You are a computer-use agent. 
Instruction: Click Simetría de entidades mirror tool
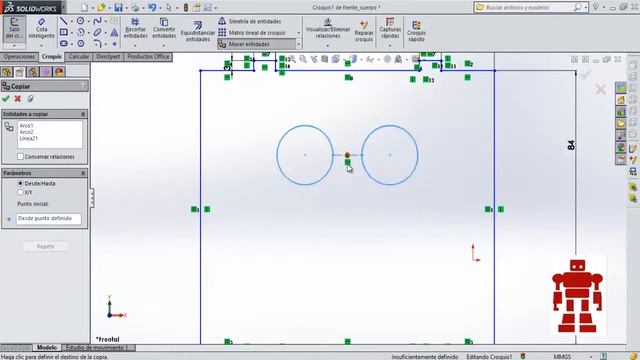(x=250, y=21)
